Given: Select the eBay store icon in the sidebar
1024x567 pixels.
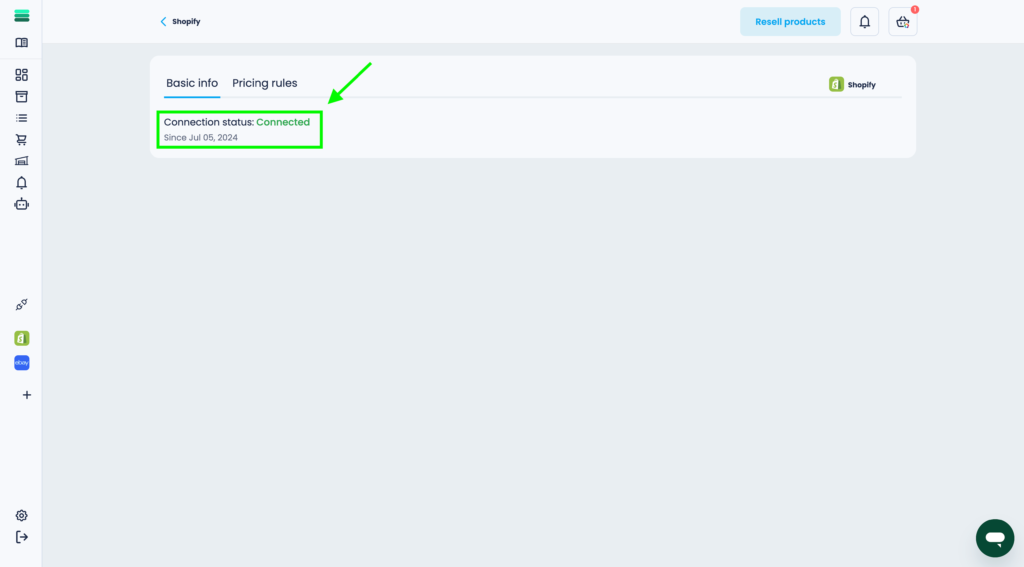Looking at the screenshot, I should point(21,363).
